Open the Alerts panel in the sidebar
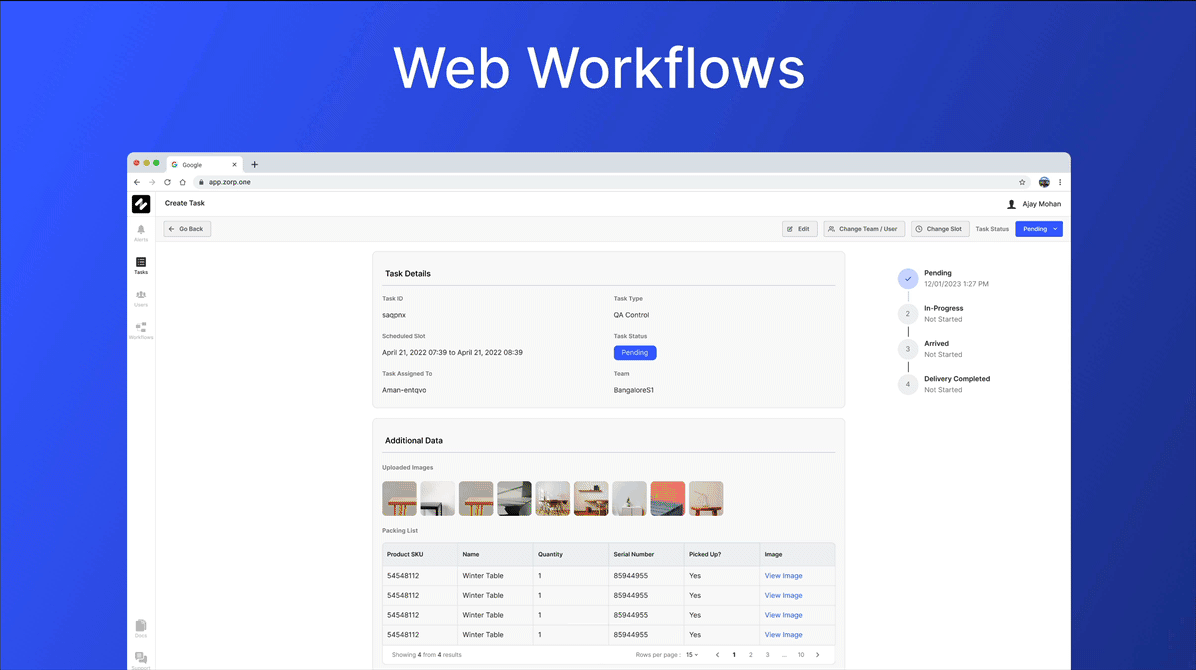Screen dimensions: 1196x670 coord(141,231)
